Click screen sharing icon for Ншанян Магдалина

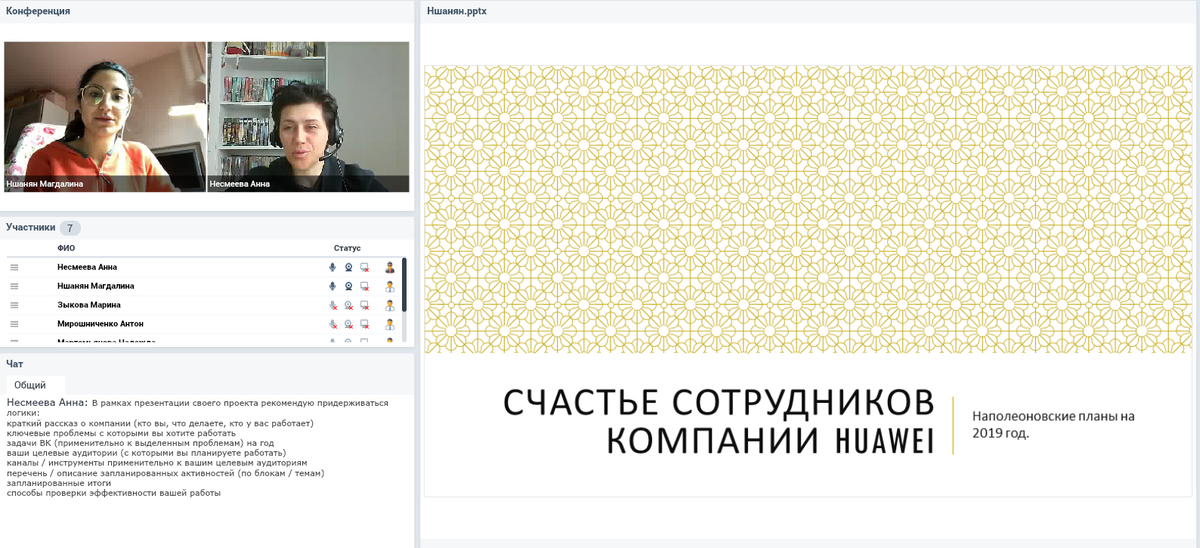[x=365, y=286]
